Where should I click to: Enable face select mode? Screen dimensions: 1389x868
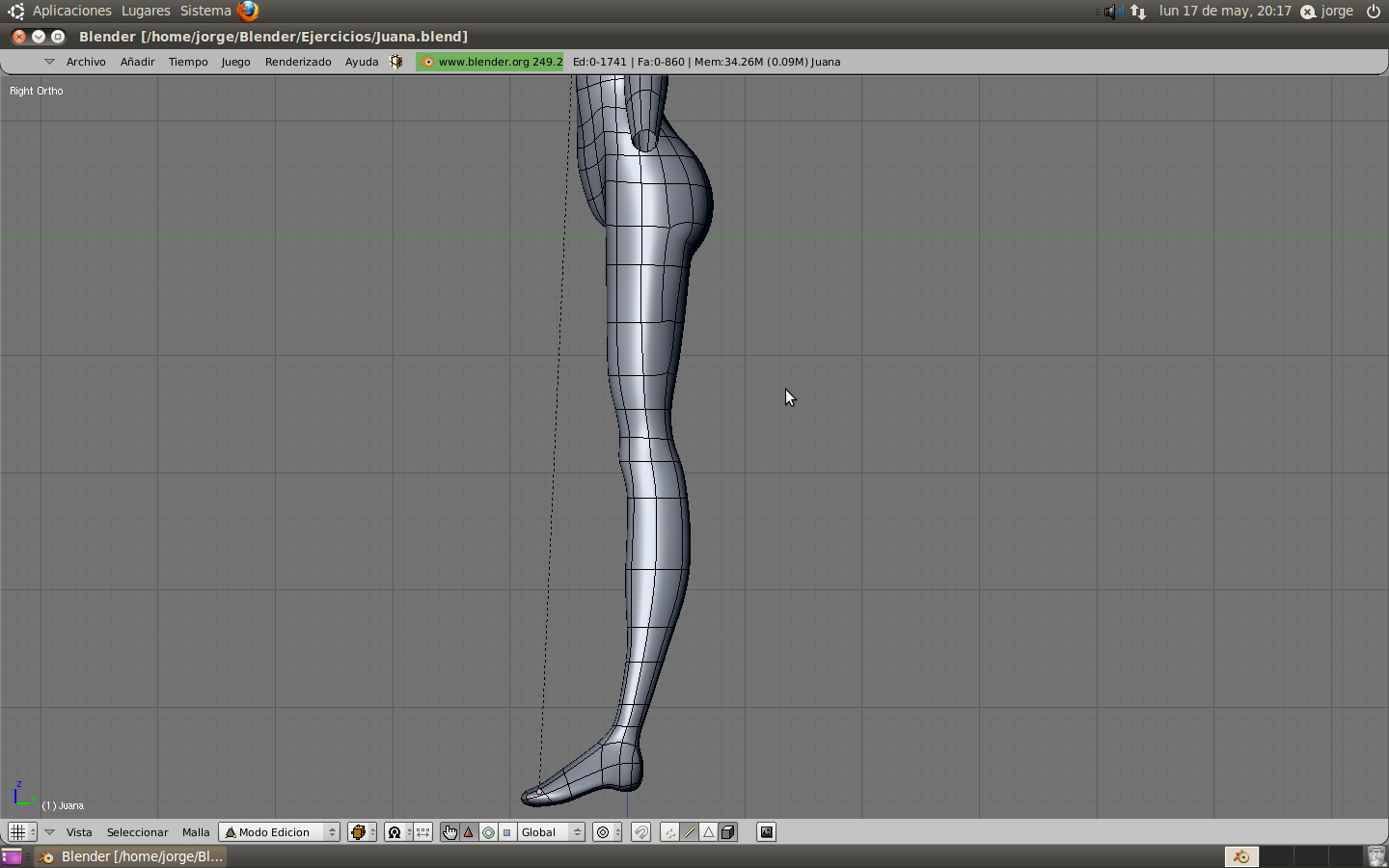coord(709,832)
